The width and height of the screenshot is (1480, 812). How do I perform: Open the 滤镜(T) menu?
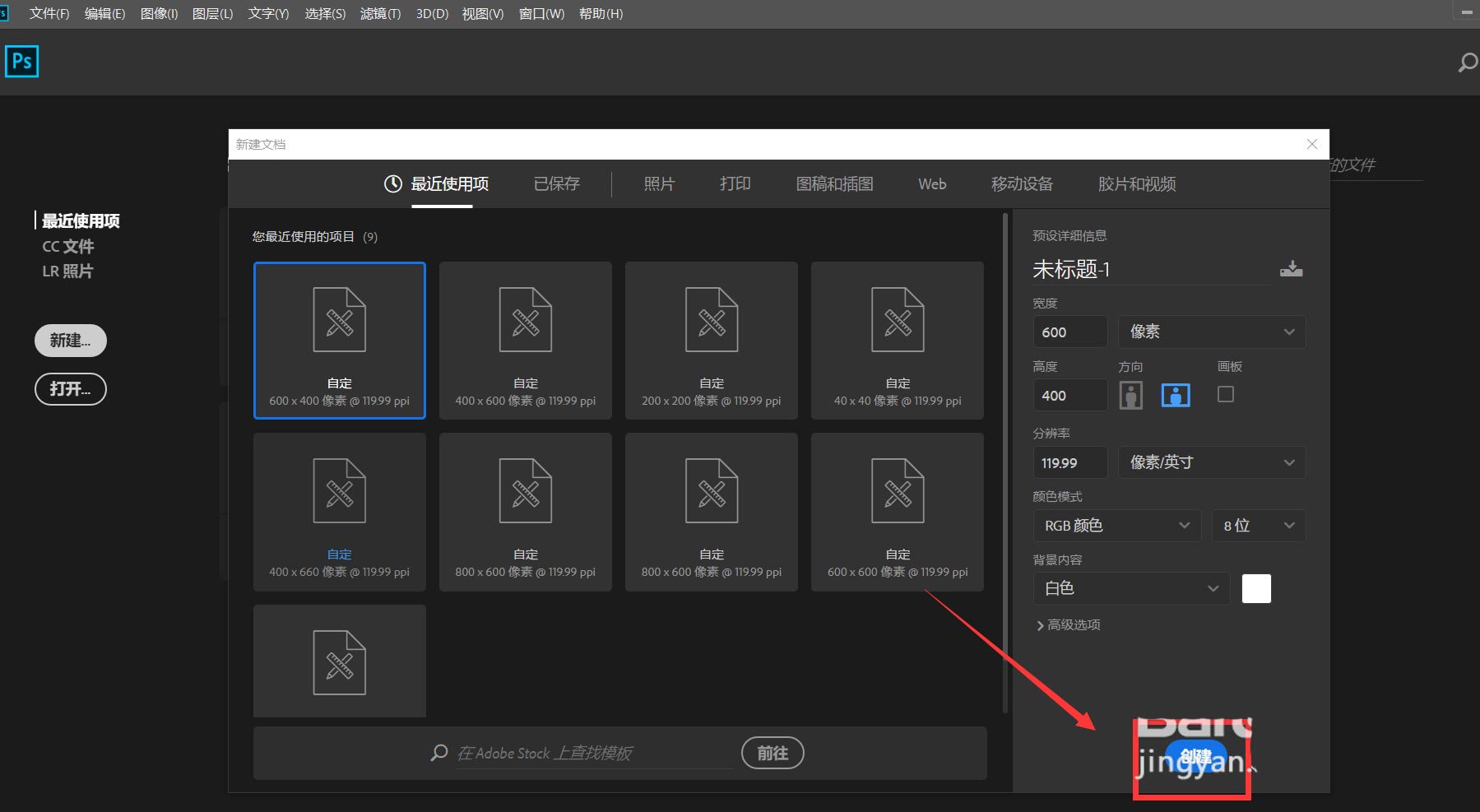click(381, 14)
